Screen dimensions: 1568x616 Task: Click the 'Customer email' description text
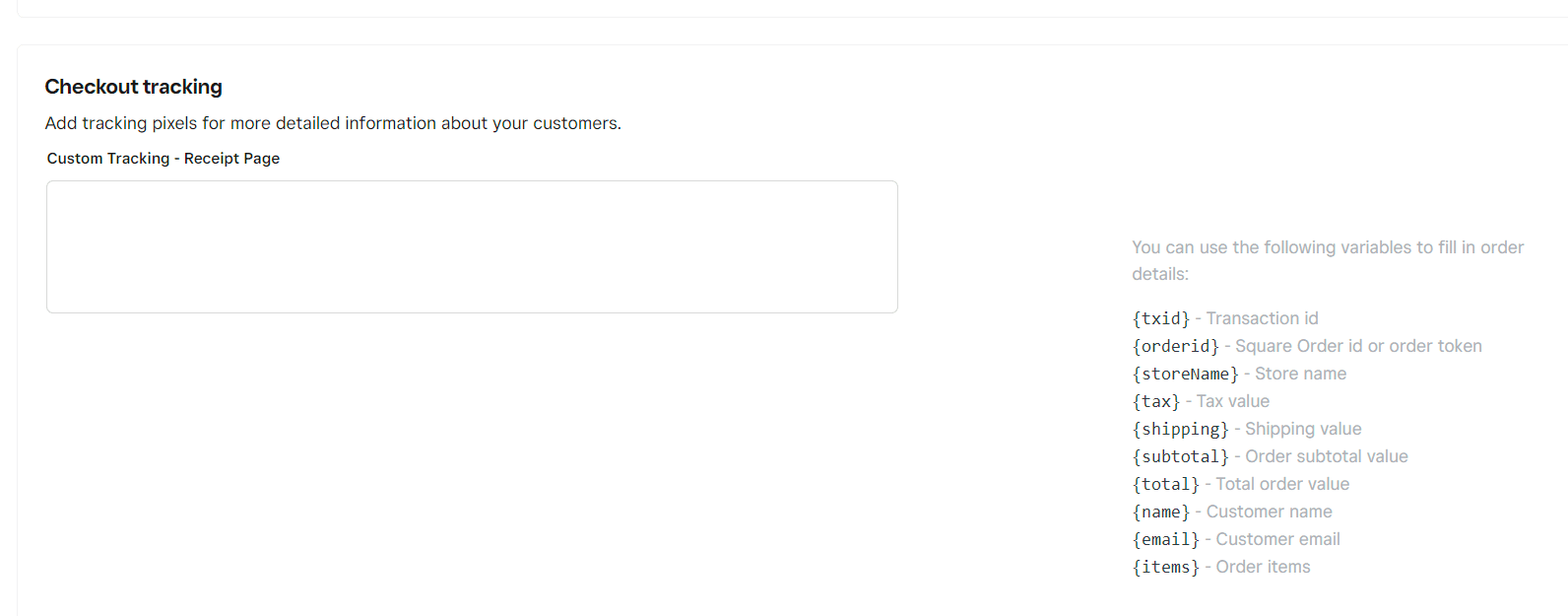[1277, 539]
